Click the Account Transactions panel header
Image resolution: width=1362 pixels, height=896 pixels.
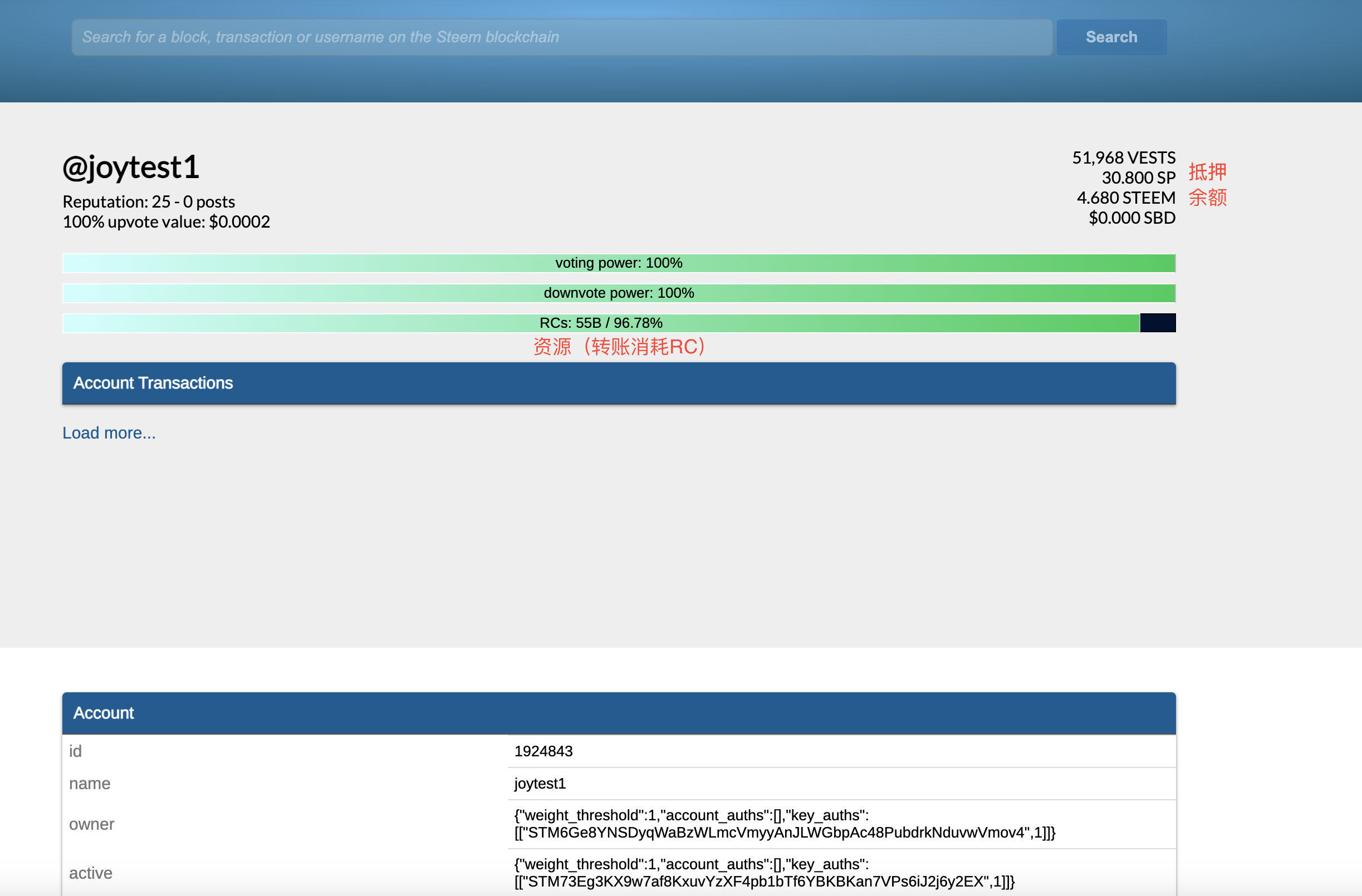(619, 383)
